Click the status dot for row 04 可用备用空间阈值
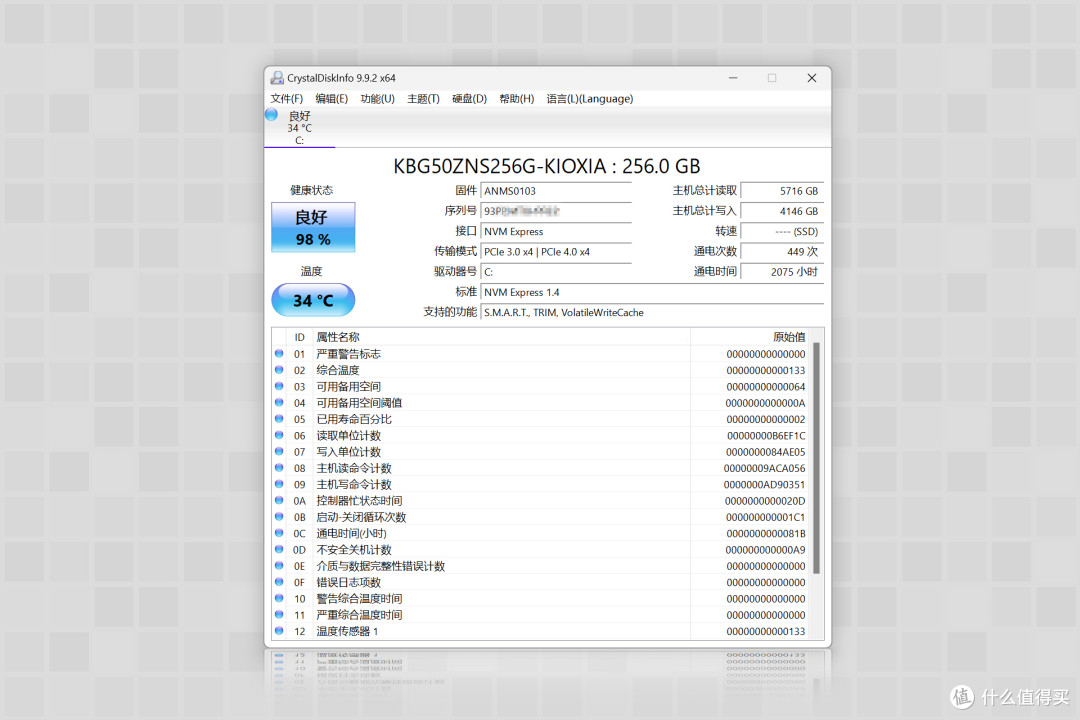Image resolution: width=1080 pixels, height=720 pixels. 279,402
